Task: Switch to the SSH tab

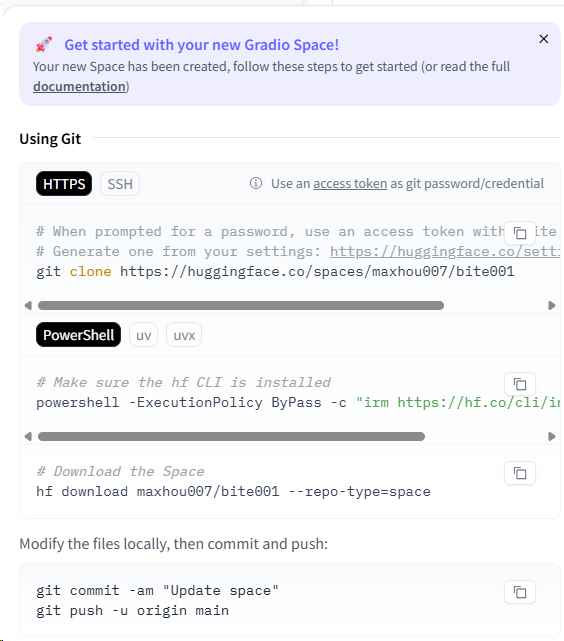Action: click(x=120, y=184)
